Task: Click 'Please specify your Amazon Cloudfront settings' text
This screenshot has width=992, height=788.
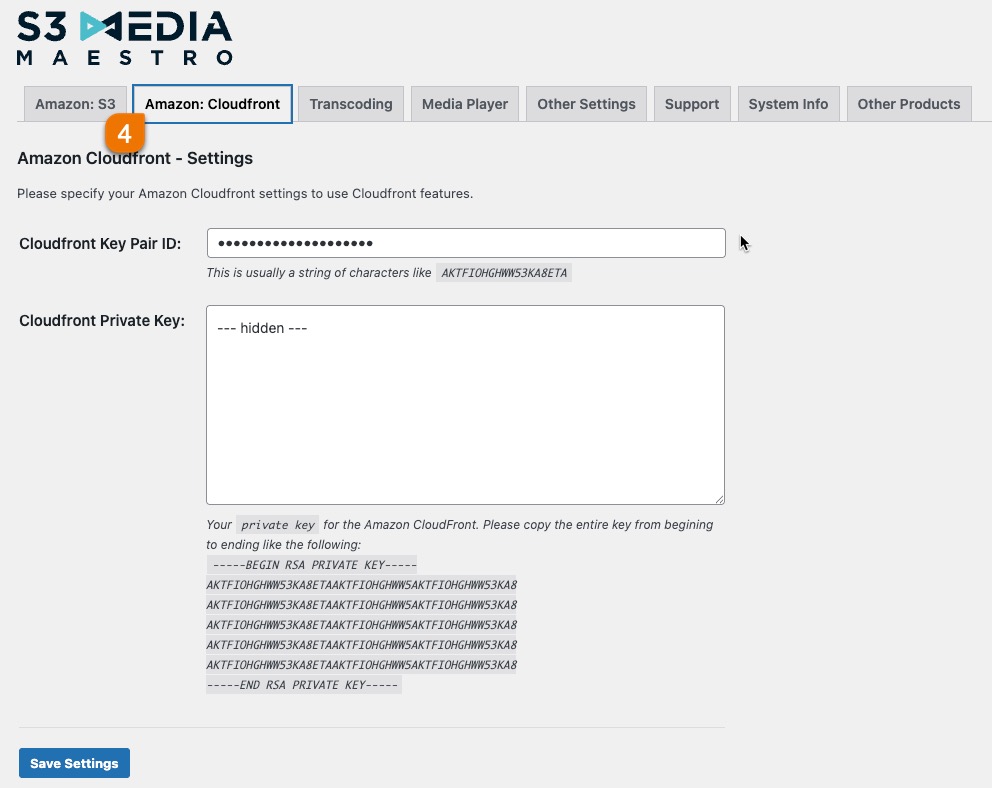Action: [x=245, y=194]
